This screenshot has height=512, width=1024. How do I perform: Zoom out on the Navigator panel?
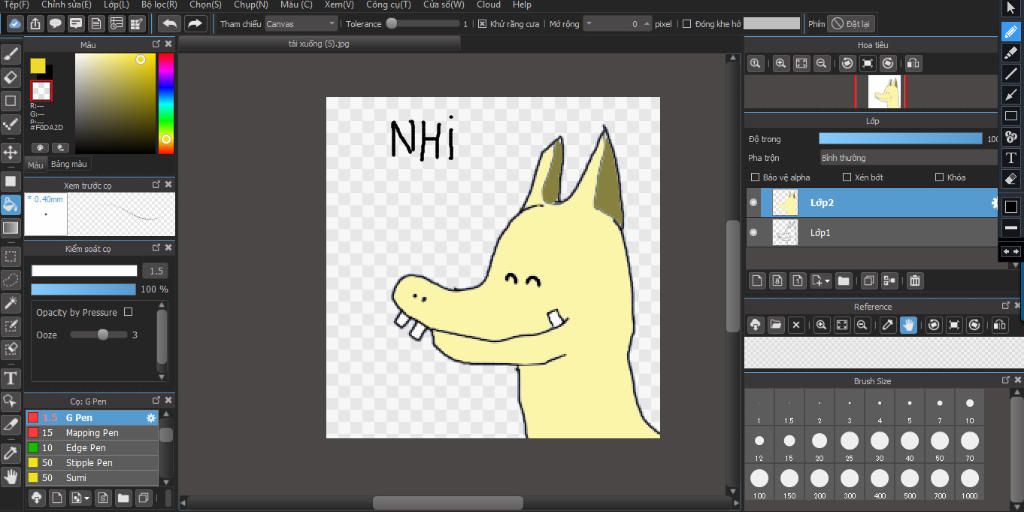click(822, 63)
